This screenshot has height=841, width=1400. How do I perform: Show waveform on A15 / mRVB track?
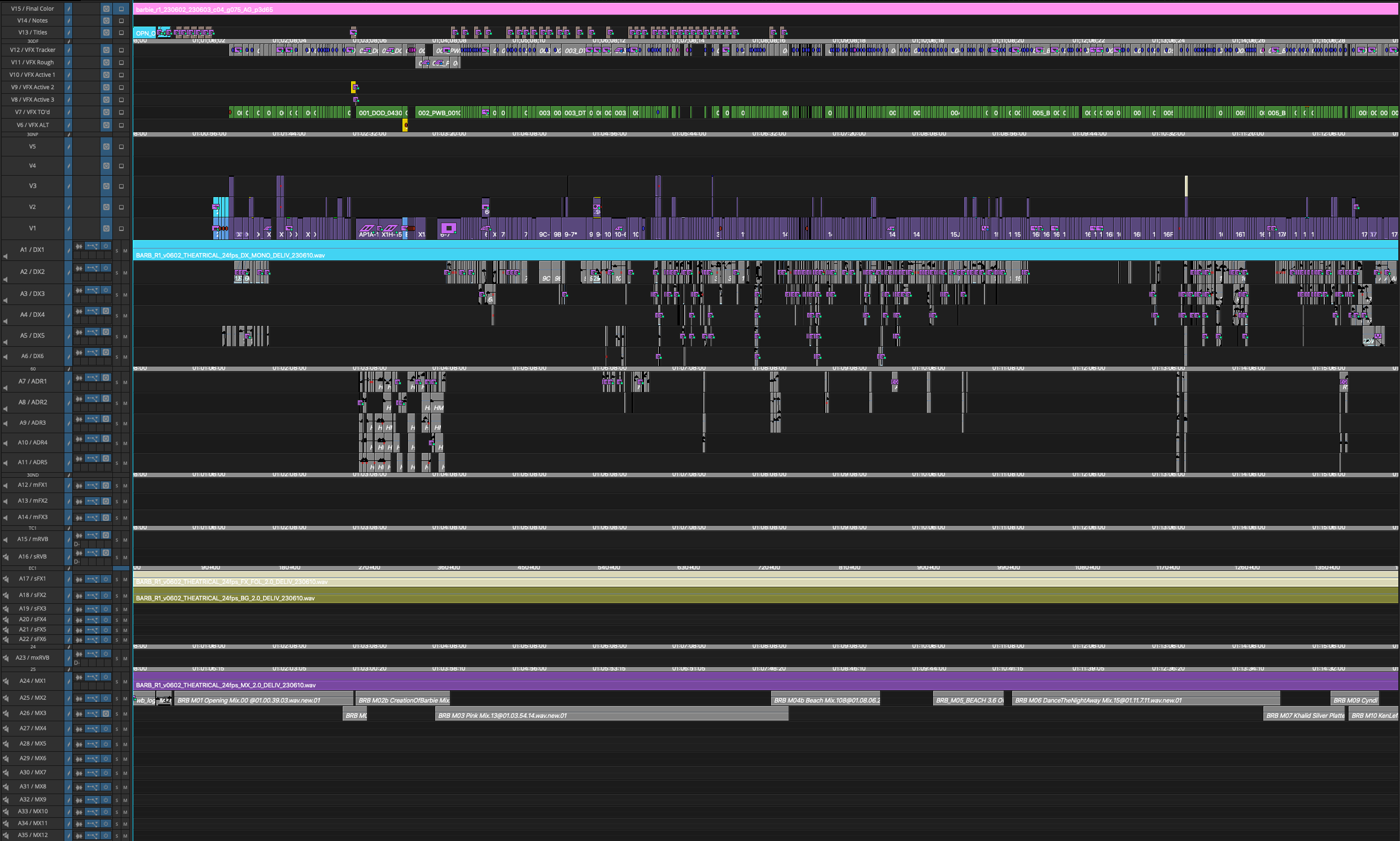pyautogui.click(x=78, y=535)
